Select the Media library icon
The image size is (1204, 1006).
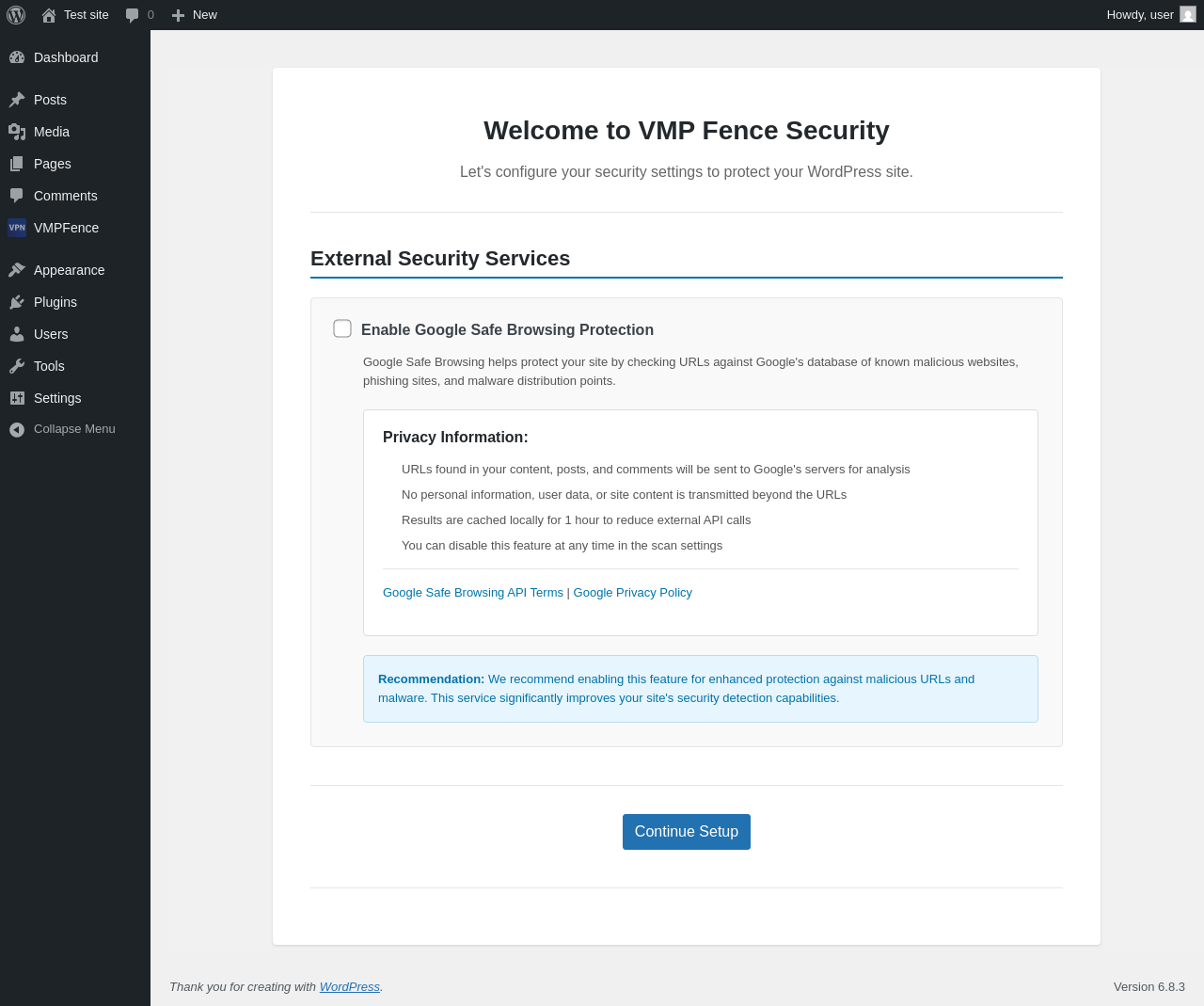tap(17, 132)
